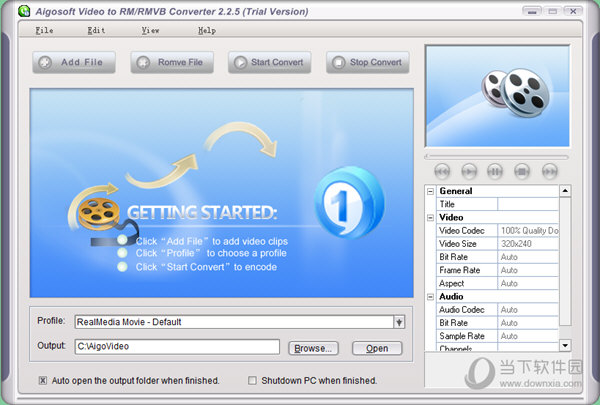Click the Open output folder button
The width and height of the screenshot is (600, 405).
coord(377,348)
